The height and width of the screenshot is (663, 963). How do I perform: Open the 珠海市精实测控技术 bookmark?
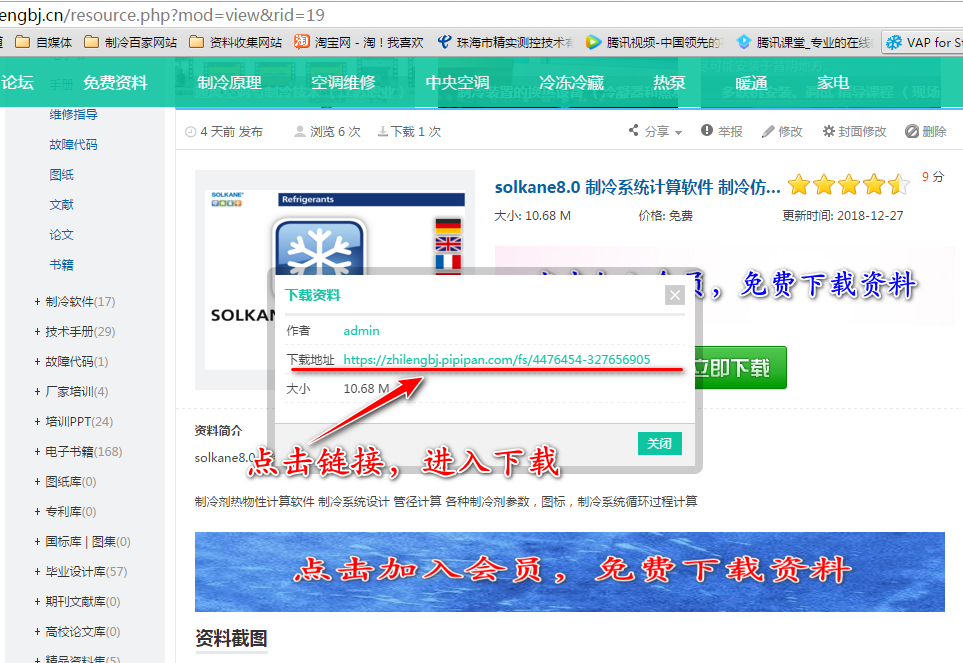pyautogui.click(x=505, y=42)
